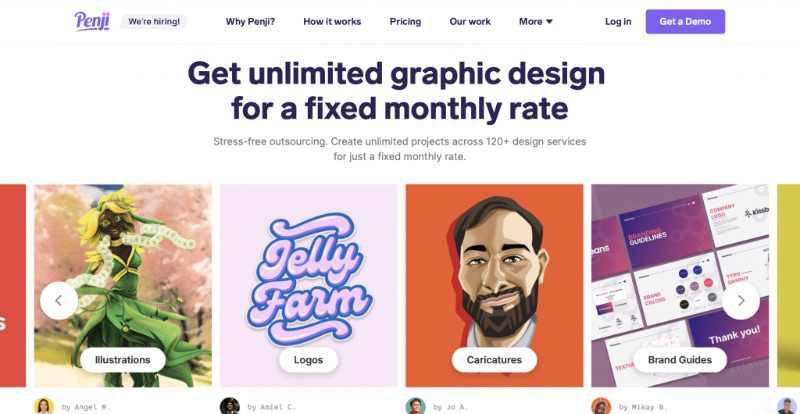Click the Penji logo
800x414 pixels.
92,21
